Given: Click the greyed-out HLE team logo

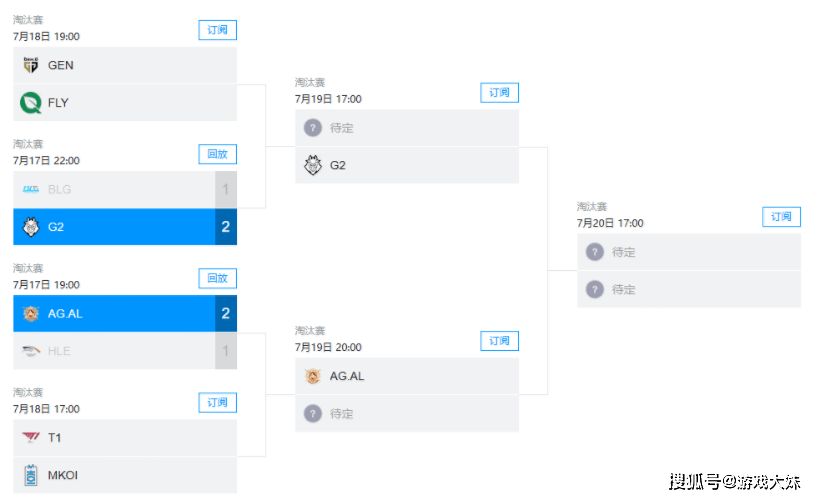Looking at the screenshot, I should pyautogui.click(x=31, y=351).
